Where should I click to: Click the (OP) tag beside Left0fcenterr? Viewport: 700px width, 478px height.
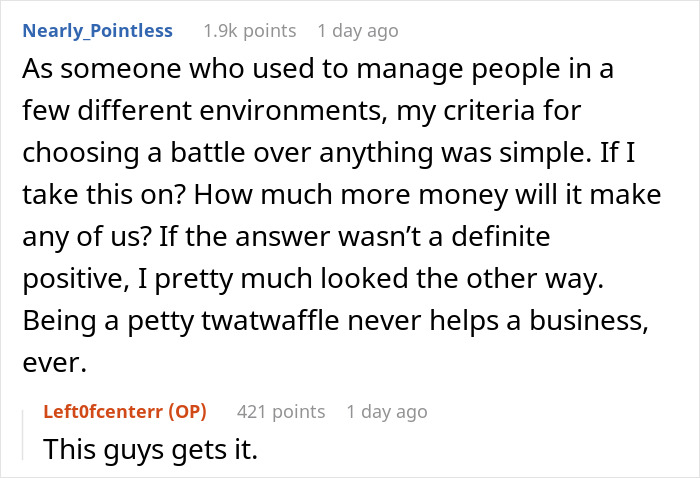pyautogui.click(x=188, y=411)
